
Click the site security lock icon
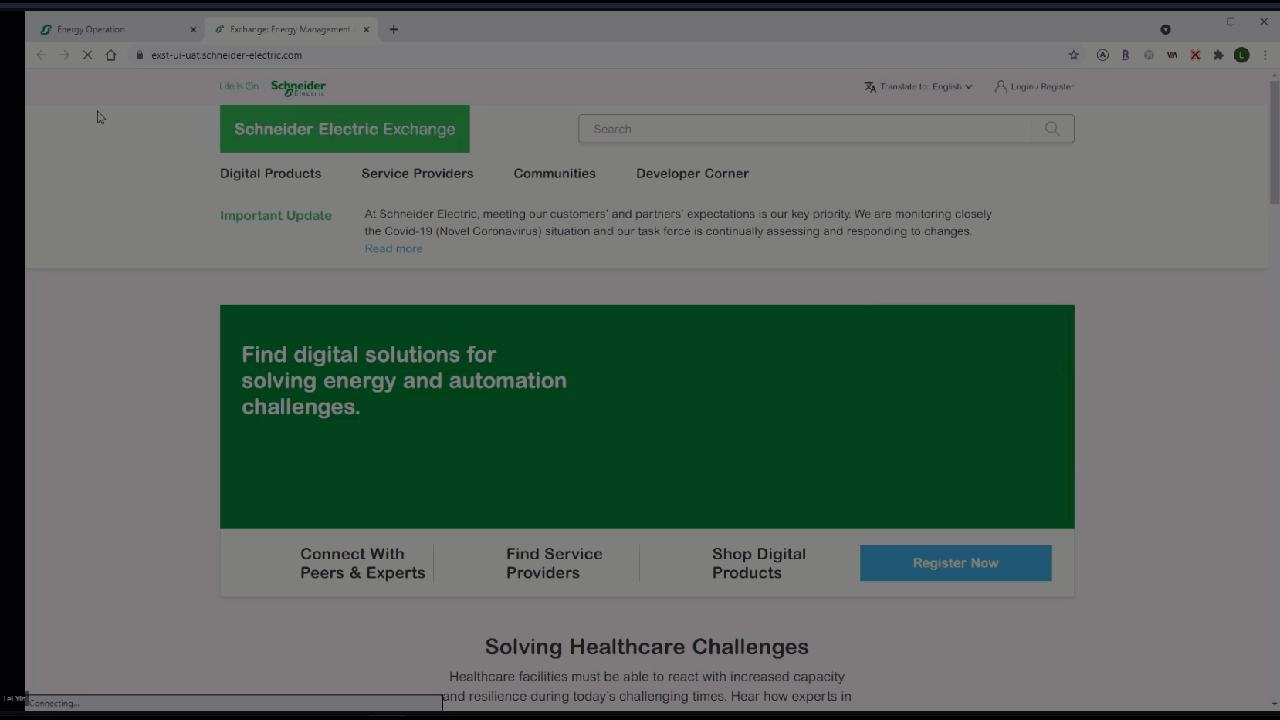coord(140,55)
